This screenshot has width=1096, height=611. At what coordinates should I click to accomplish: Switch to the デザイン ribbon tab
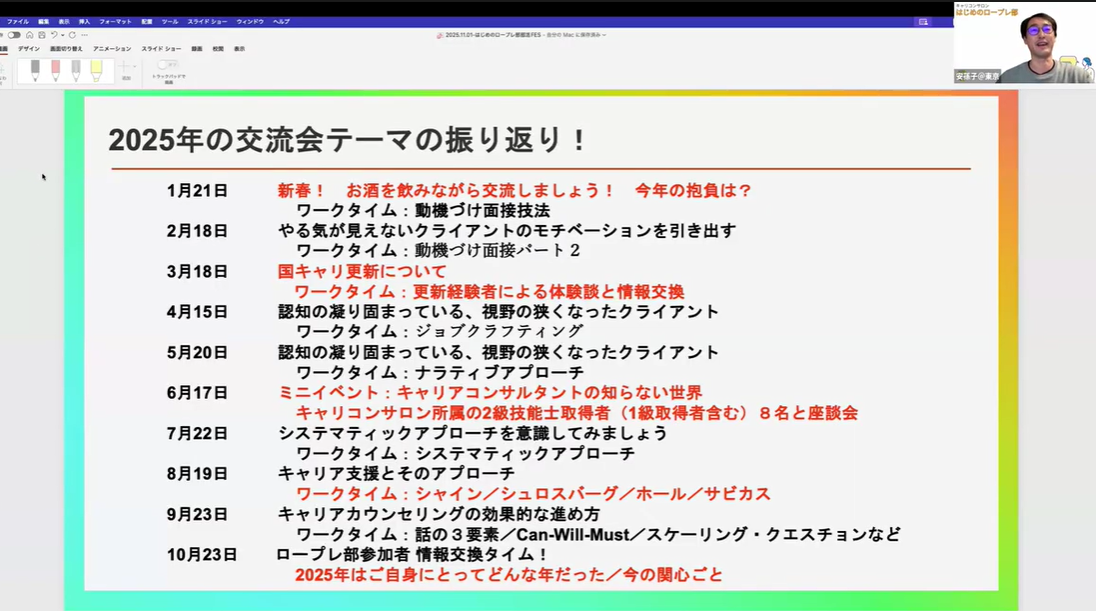click(29, 48)
